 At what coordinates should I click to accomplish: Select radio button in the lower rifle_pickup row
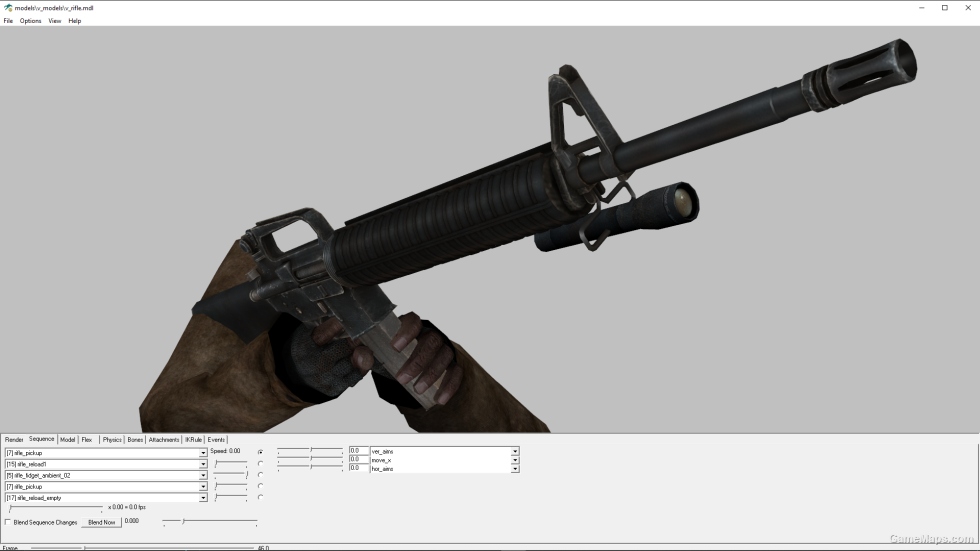point(261,486)
